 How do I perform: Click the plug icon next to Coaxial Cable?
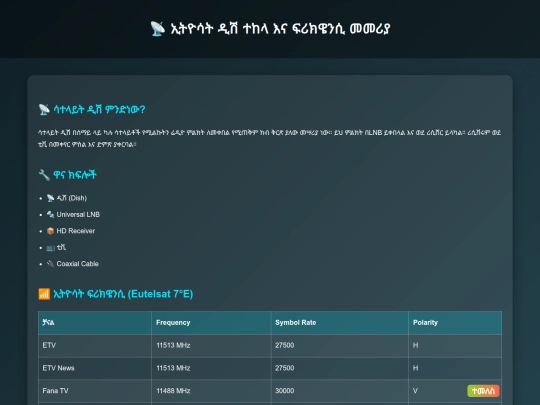50,264
